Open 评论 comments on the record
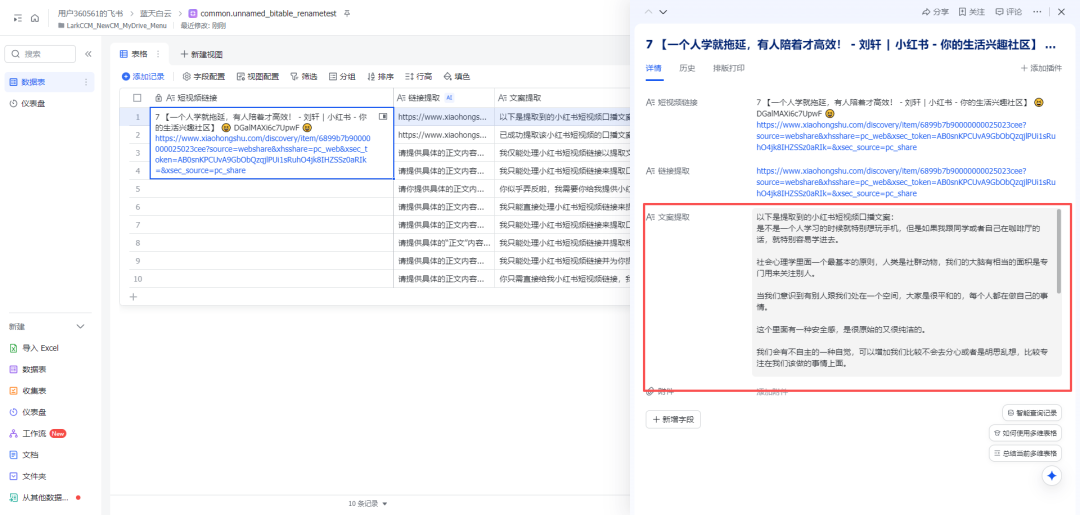This screenshot has width=1080, height=515. click(1009, 12)
